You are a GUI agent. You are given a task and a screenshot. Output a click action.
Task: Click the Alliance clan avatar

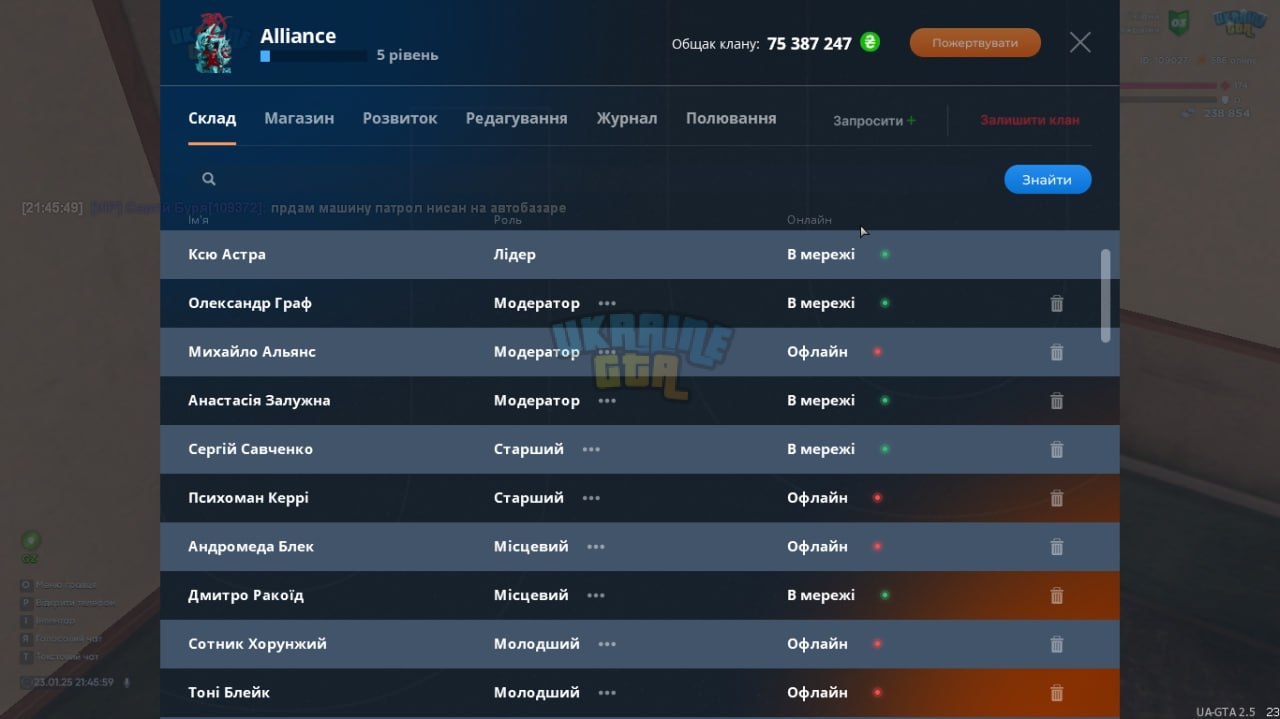coord(214,43)
